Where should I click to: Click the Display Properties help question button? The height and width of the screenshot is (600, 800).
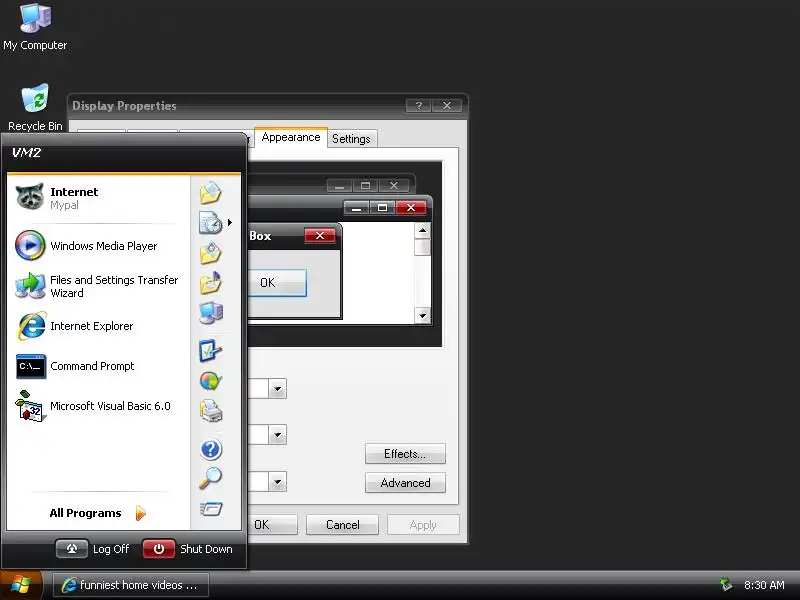pos(418,106)
